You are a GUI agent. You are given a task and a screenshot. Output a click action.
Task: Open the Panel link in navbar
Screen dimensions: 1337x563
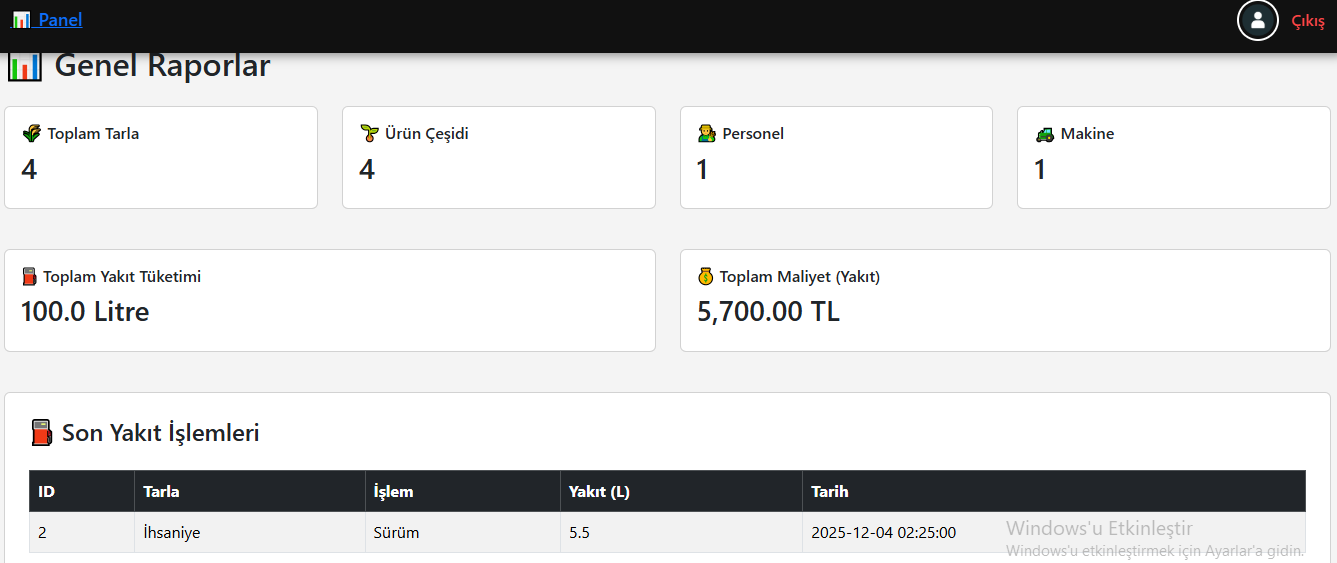[x=60, y=20]
